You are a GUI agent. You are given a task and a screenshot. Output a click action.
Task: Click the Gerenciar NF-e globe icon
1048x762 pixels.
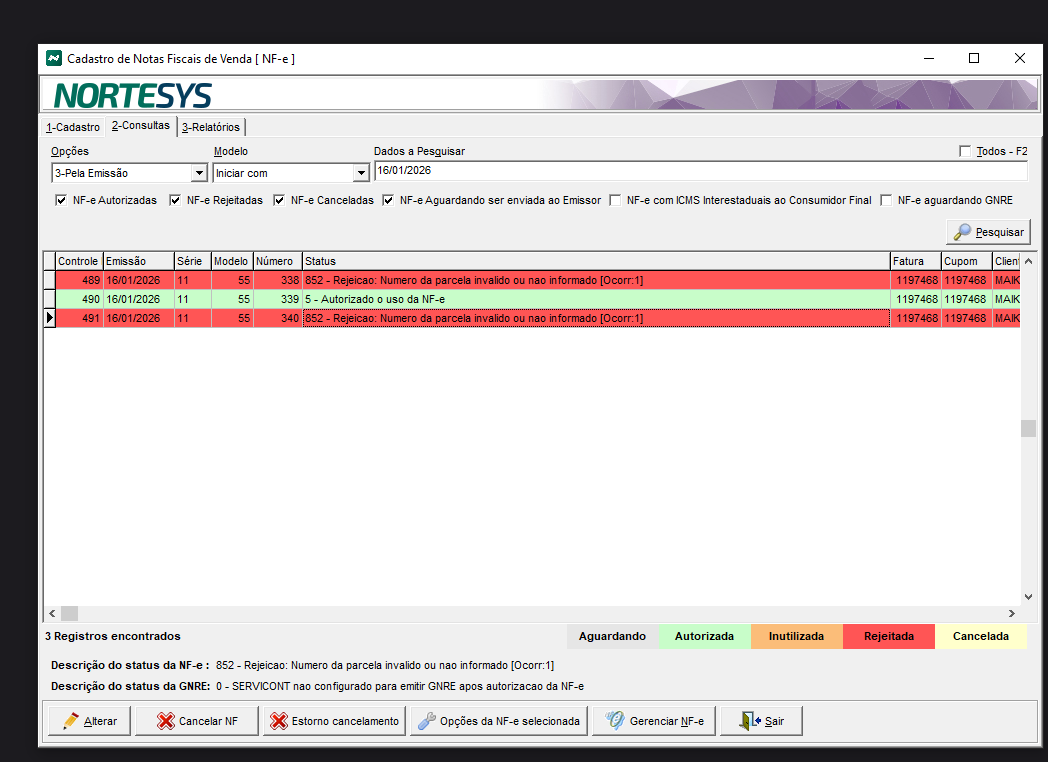614,721
